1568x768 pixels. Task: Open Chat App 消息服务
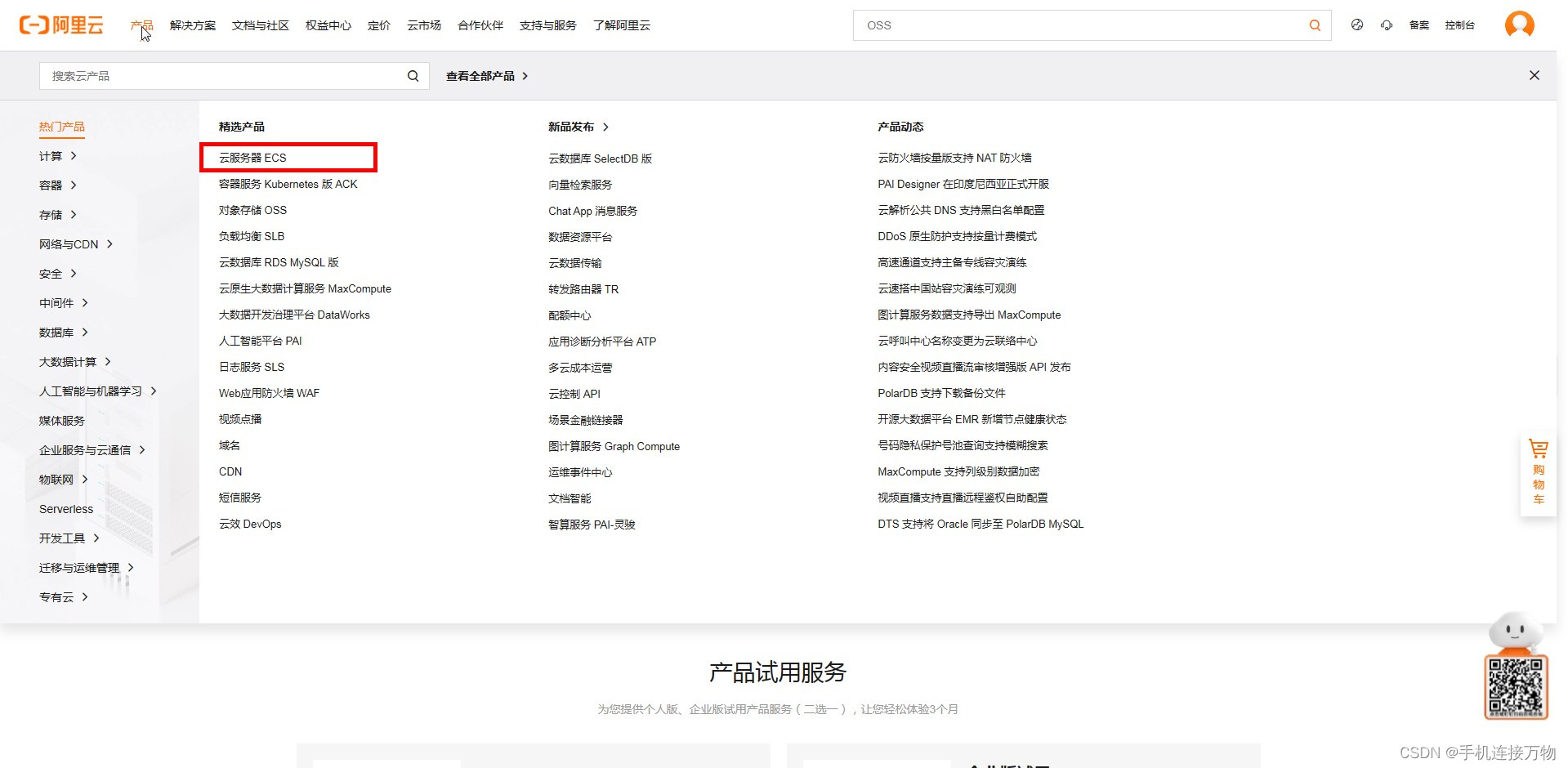click(592, 211)
